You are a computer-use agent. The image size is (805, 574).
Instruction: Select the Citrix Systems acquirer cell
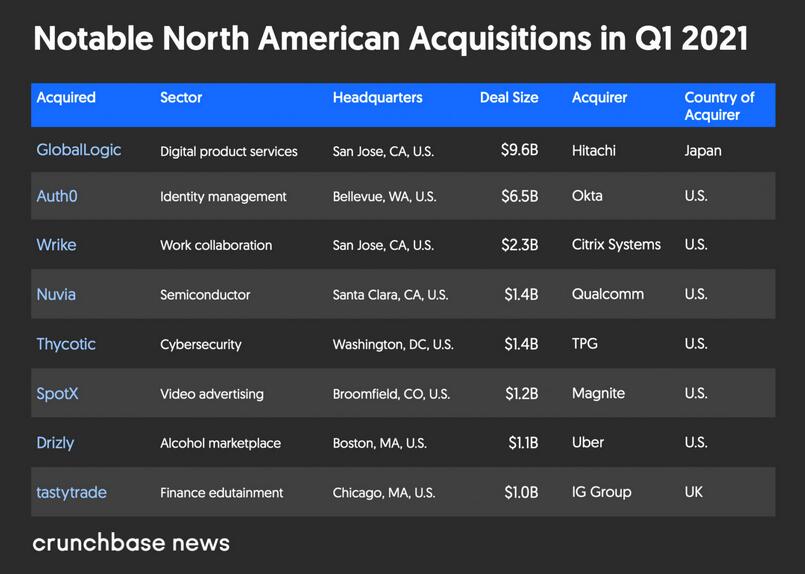point(616,245)
